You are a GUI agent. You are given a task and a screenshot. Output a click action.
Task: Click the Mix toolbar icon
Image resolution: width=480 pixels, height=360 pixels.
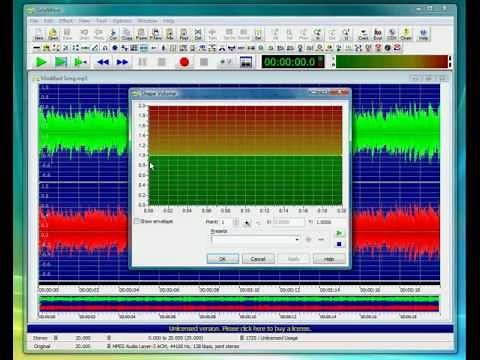[170, 34]
